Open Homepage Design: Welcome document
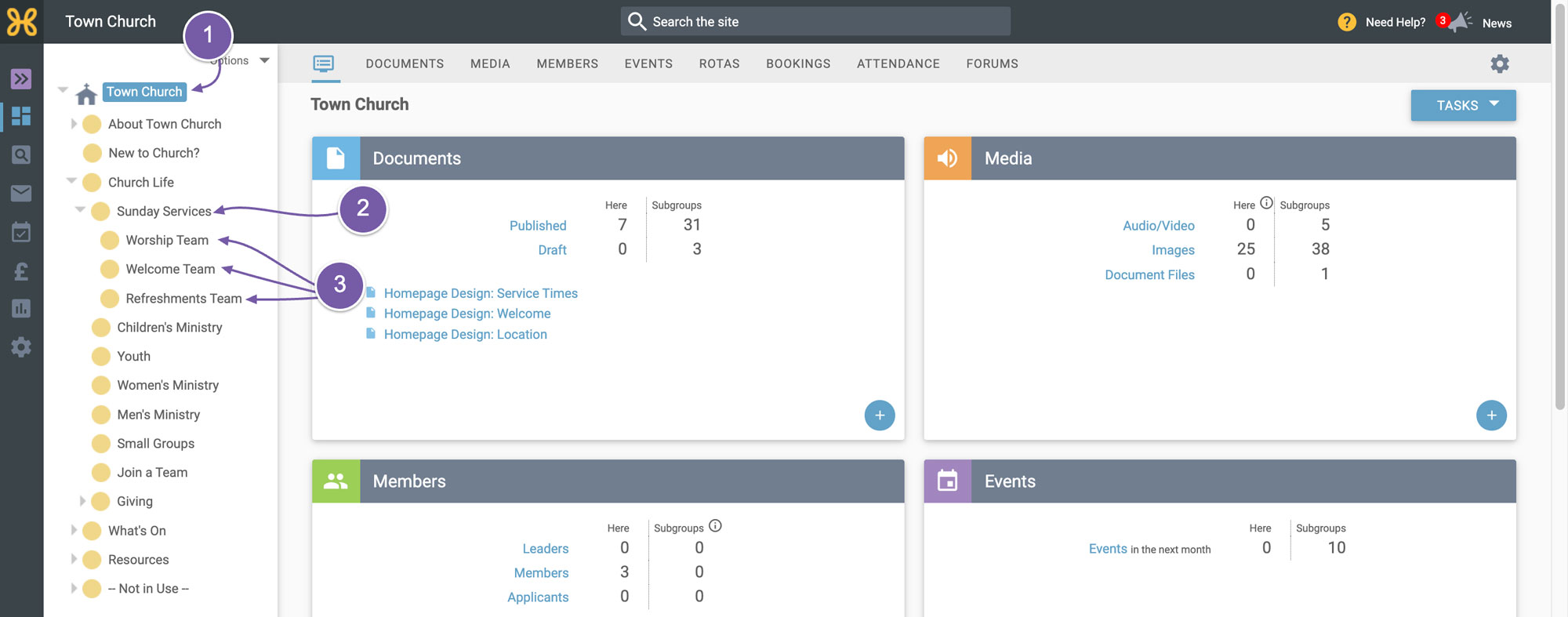 [x=467, y=314]
